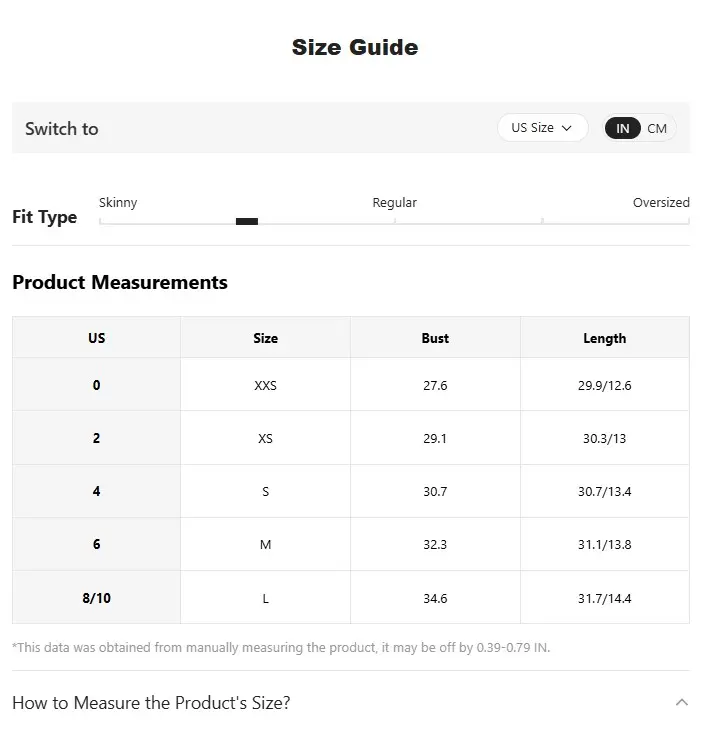This screenshot has height=739, width=709.
Task: Switch units to IN
Action: click(622, 128)
